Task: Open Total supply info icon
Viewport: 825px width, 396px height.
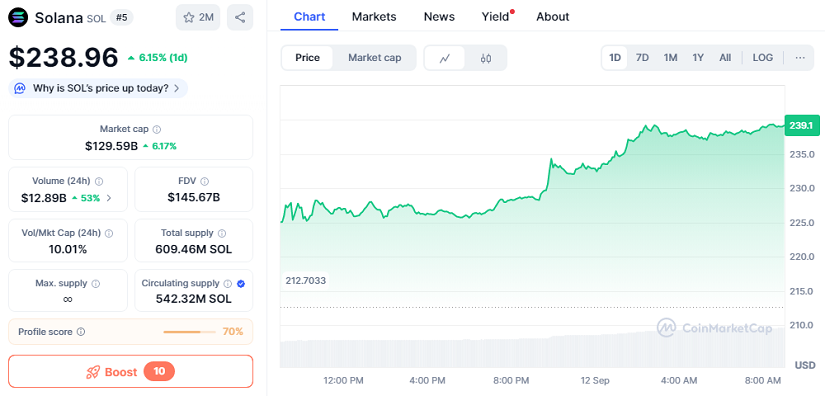Action: click(222, 233)
